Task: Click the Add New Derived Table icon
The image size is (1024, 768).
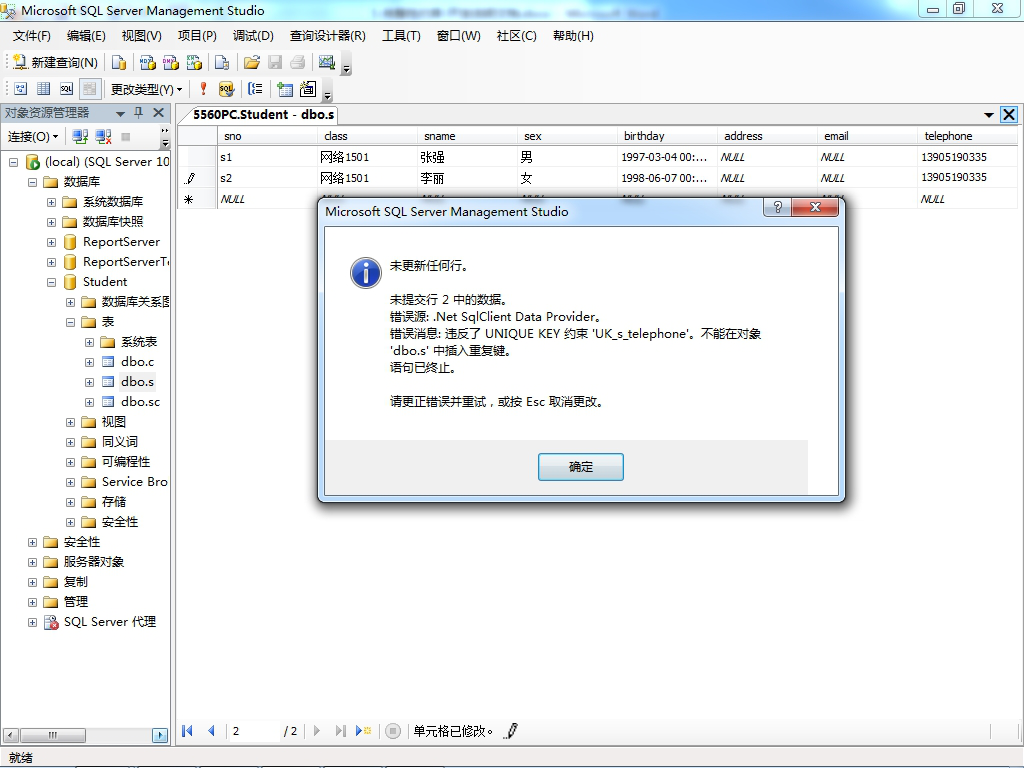Action: tap(308, 89)
